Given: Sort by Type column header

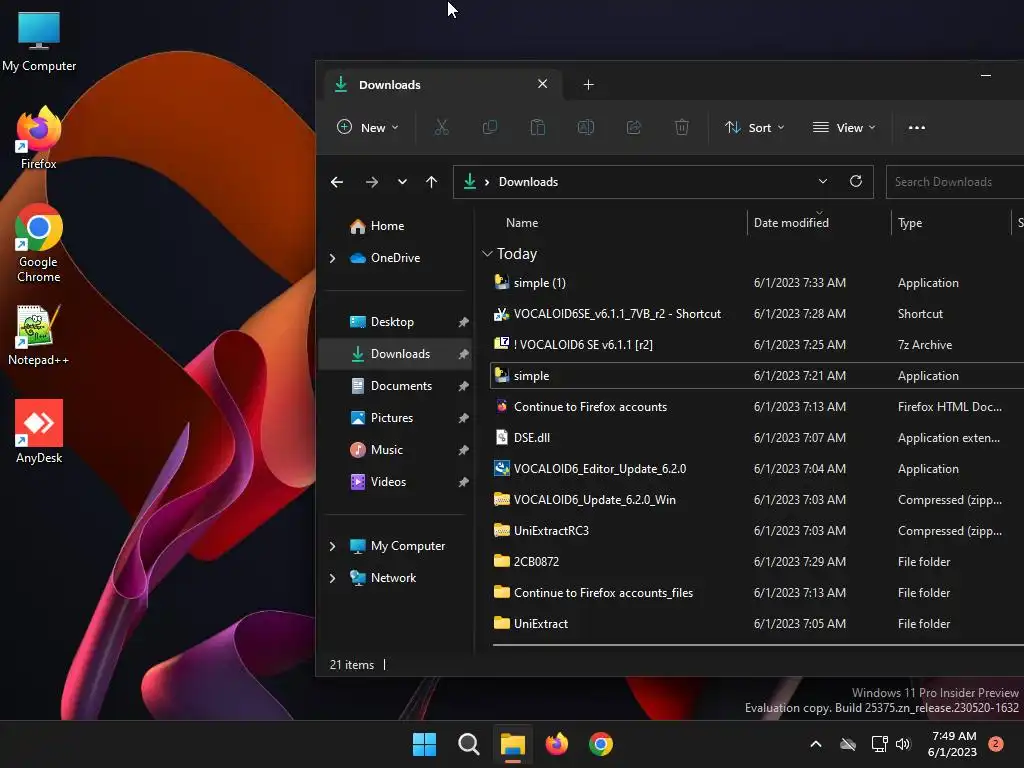Looking at the screenshot, I should click(910, 223).
